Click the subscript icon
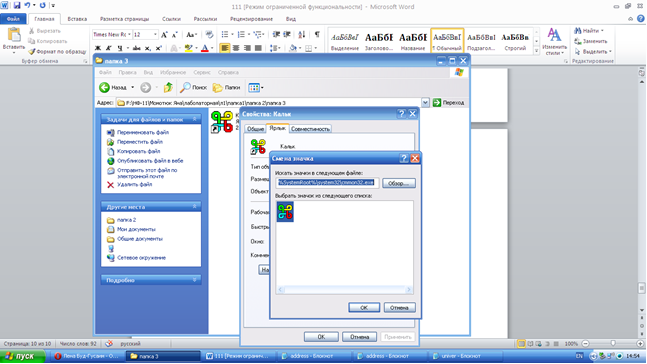The width and height of the screenshot is (647, 364). (x=148, y=48)
